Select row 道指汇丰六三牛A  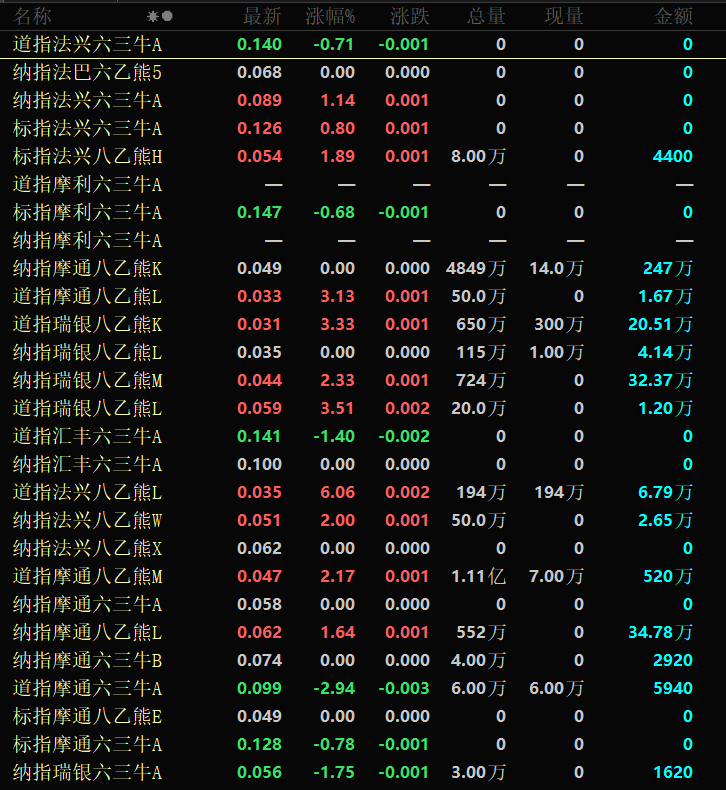click(363, 436)
